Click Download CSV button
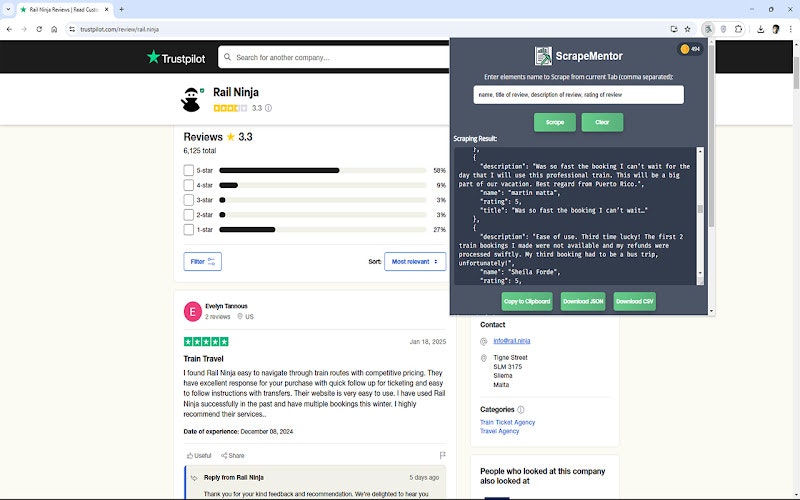The image size is (800, 500). (x=634, y=302)
